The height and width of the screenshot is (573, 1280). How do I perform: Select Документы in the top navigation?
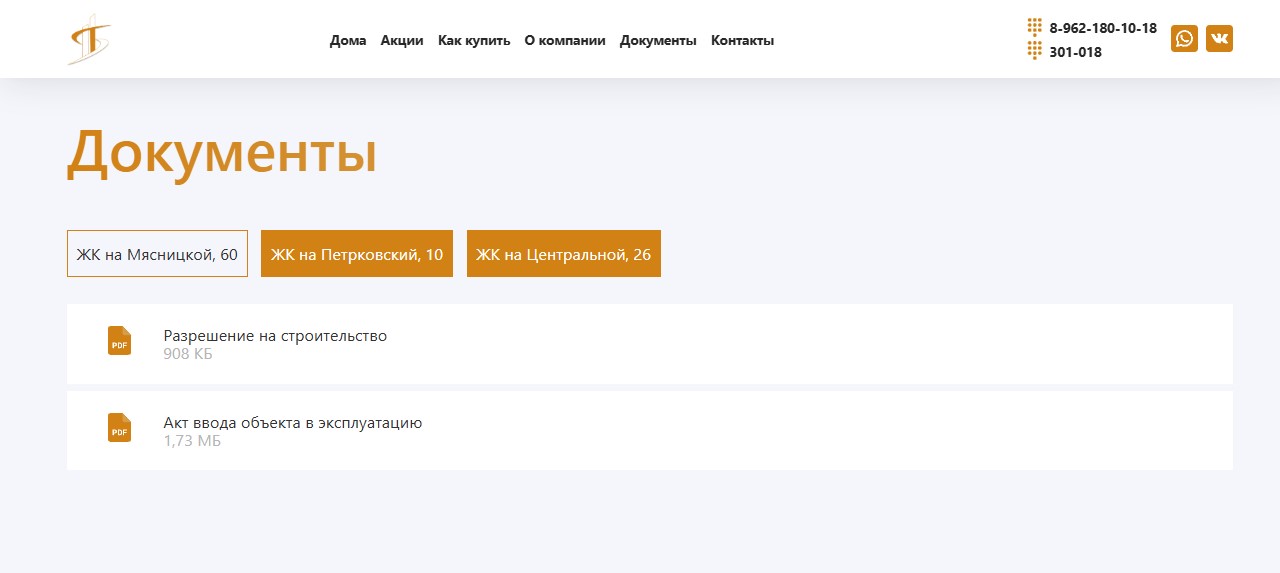(x=658, y=40)
